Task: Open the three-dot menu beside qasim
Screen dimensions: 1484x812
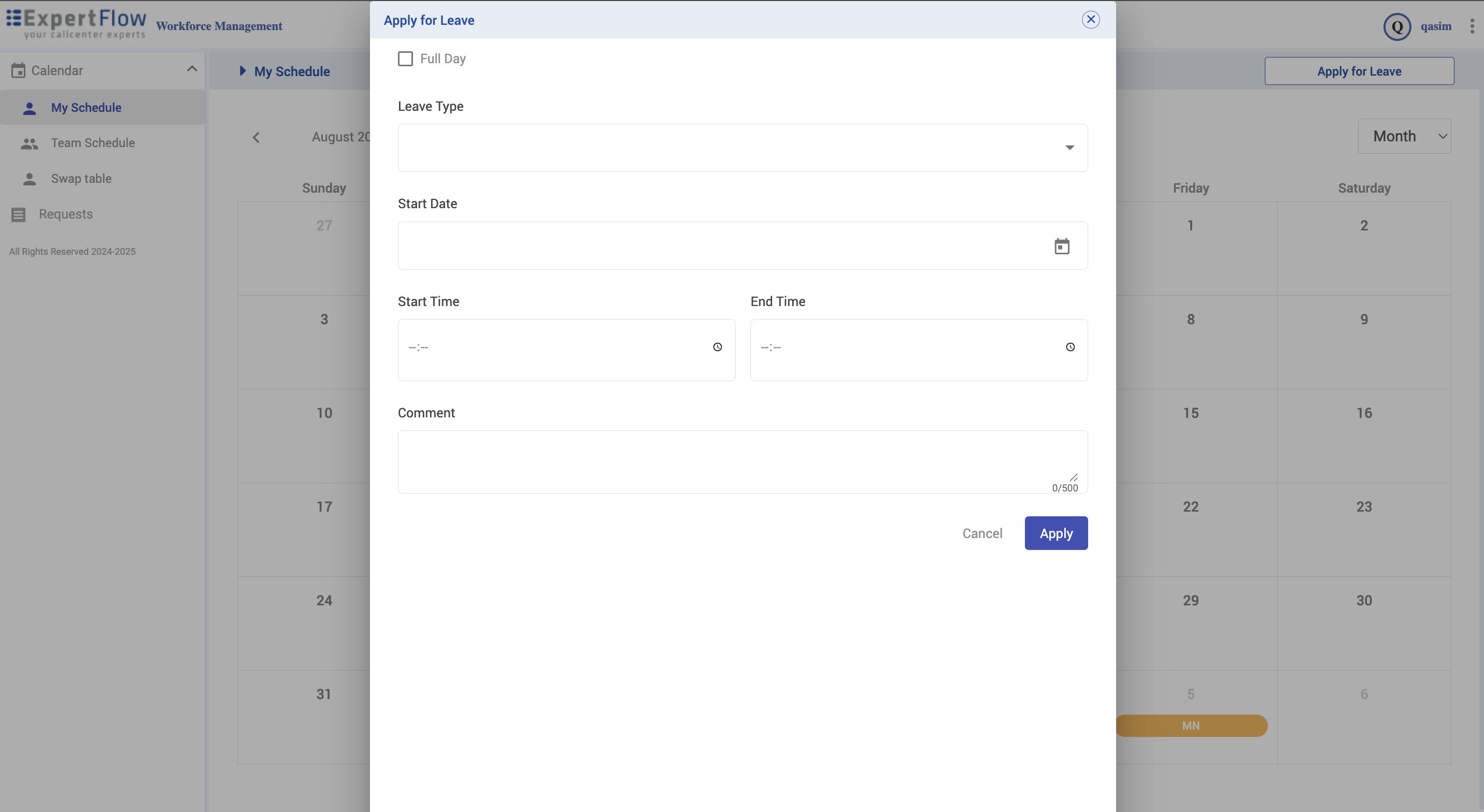Action: (1472, 26)
